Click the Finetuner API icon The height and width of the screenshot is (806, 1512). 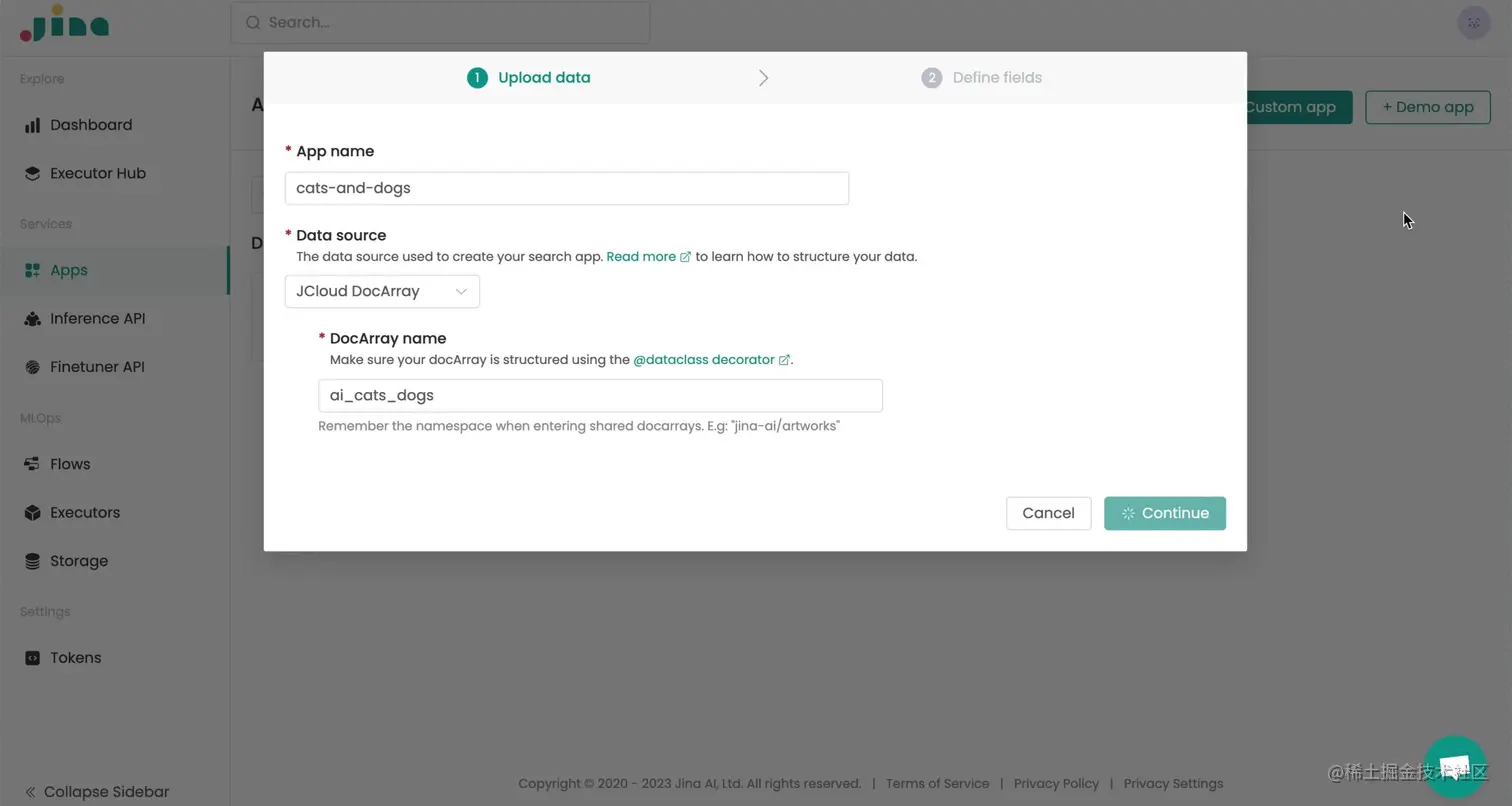click(x=32, y=367)
